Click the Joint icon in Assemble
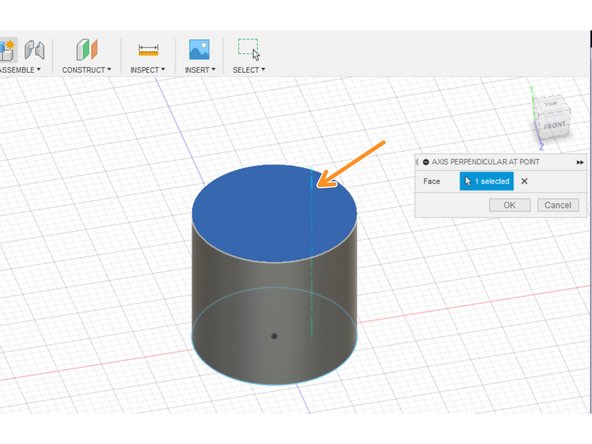 [34, 50]
